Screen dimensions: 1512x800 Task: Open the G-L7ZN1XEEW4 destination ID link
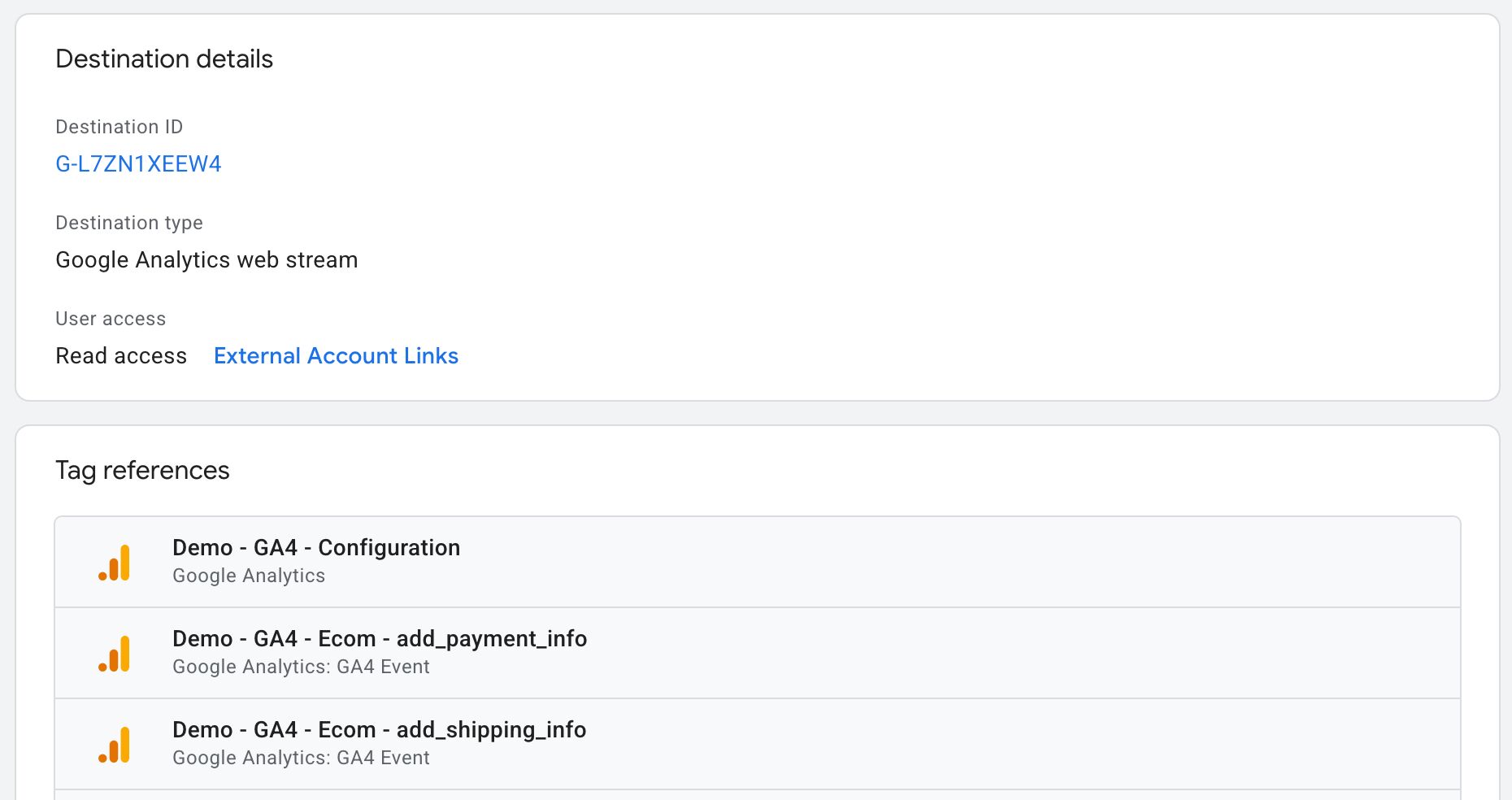tap(138, 164)
